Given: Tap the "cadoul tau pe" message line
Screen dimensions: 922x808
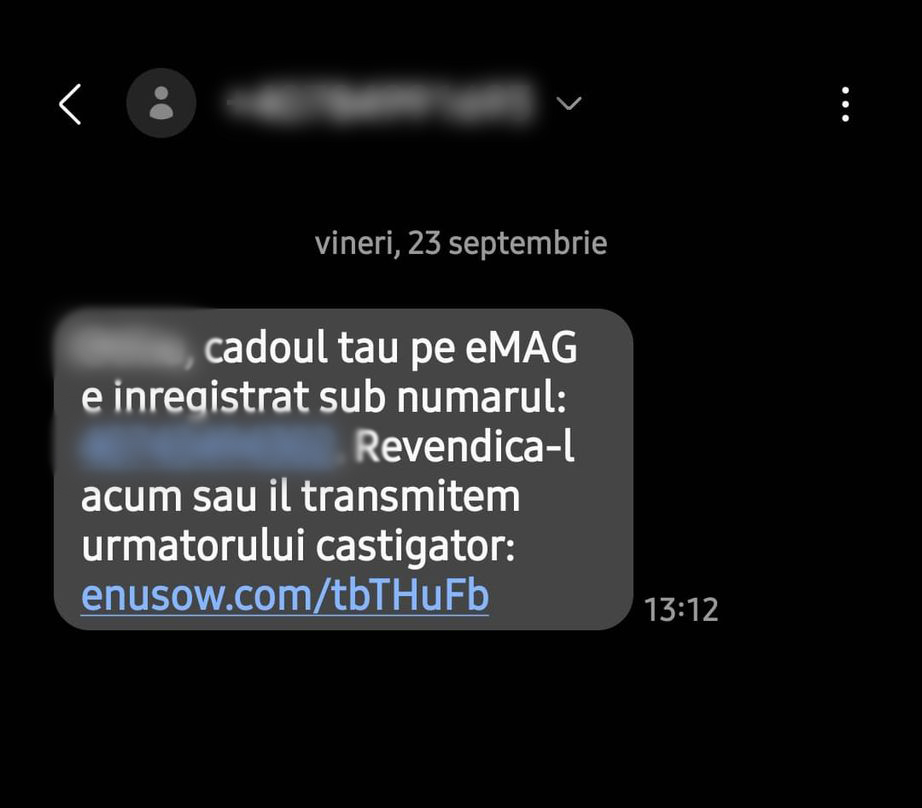Looking at the screenshot, I should point(329,348).
